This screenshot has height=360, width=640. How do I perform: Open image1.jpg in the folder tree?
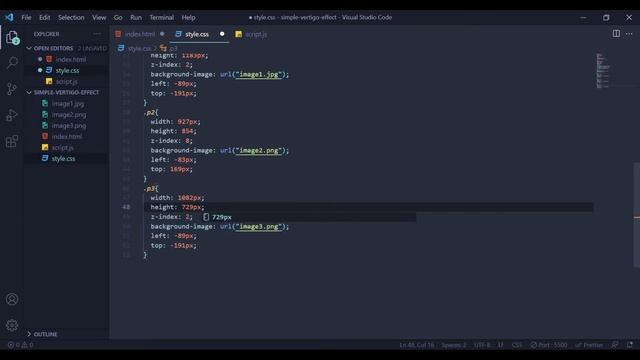click(x=68, y=104)
